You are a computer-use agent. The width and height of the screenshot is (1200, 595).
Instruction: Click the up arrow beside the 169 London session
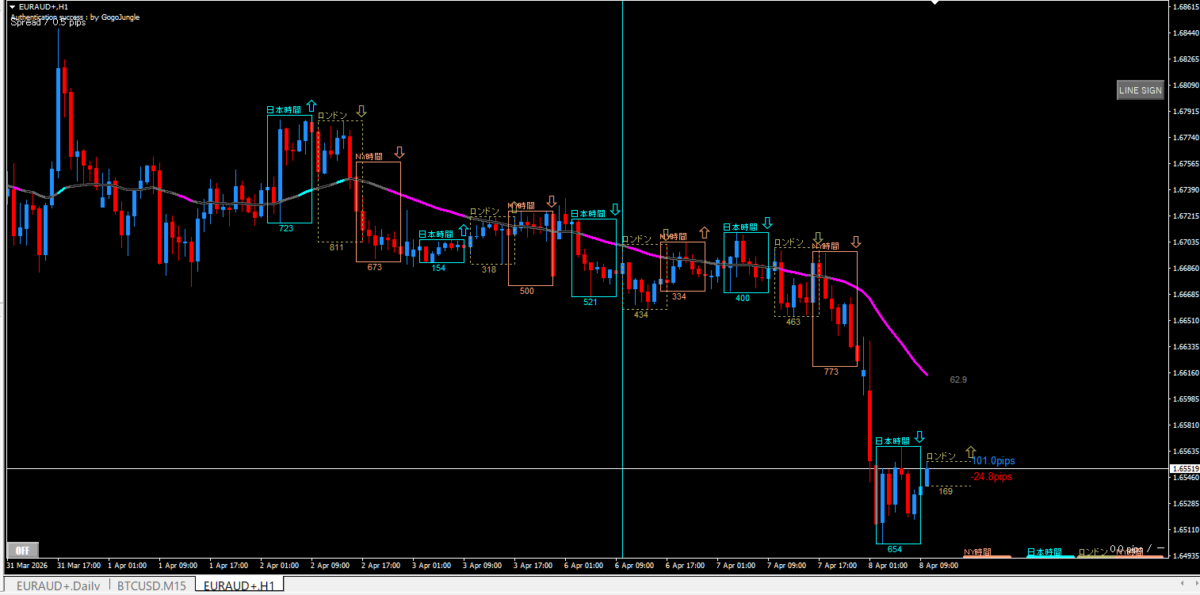point(969,452)
